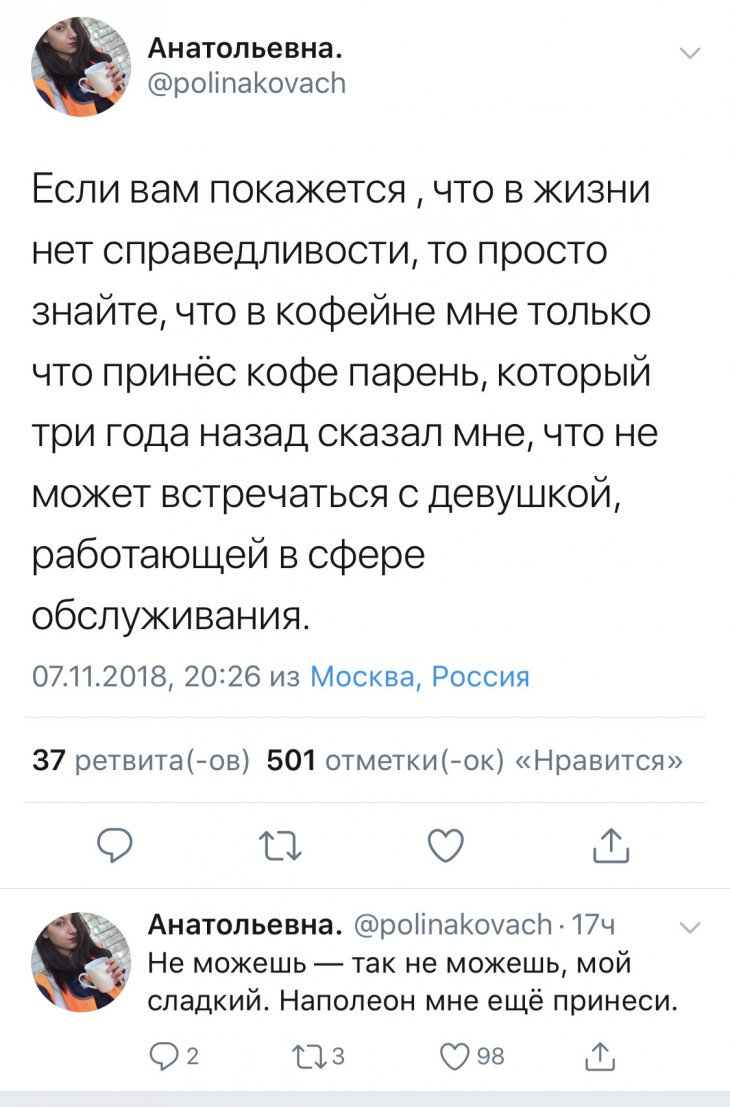The height and width of the screenshot is (1107, 730).
Task: Open reply text about Наполеон
Action: click(412, 982)
